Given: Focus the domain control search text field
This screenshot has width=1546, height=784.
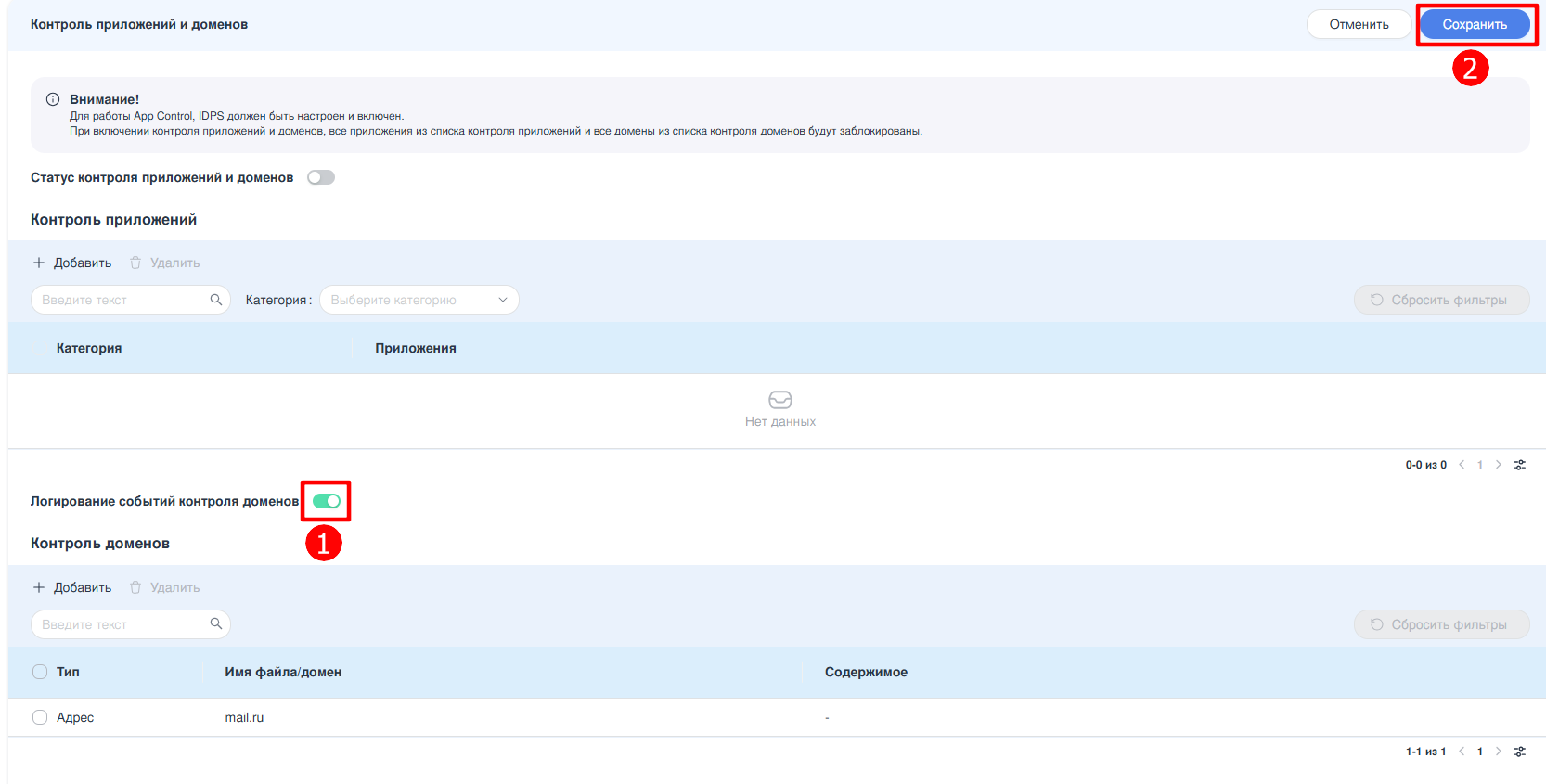Looking at the screenshot, I should [x=121, y=624].
